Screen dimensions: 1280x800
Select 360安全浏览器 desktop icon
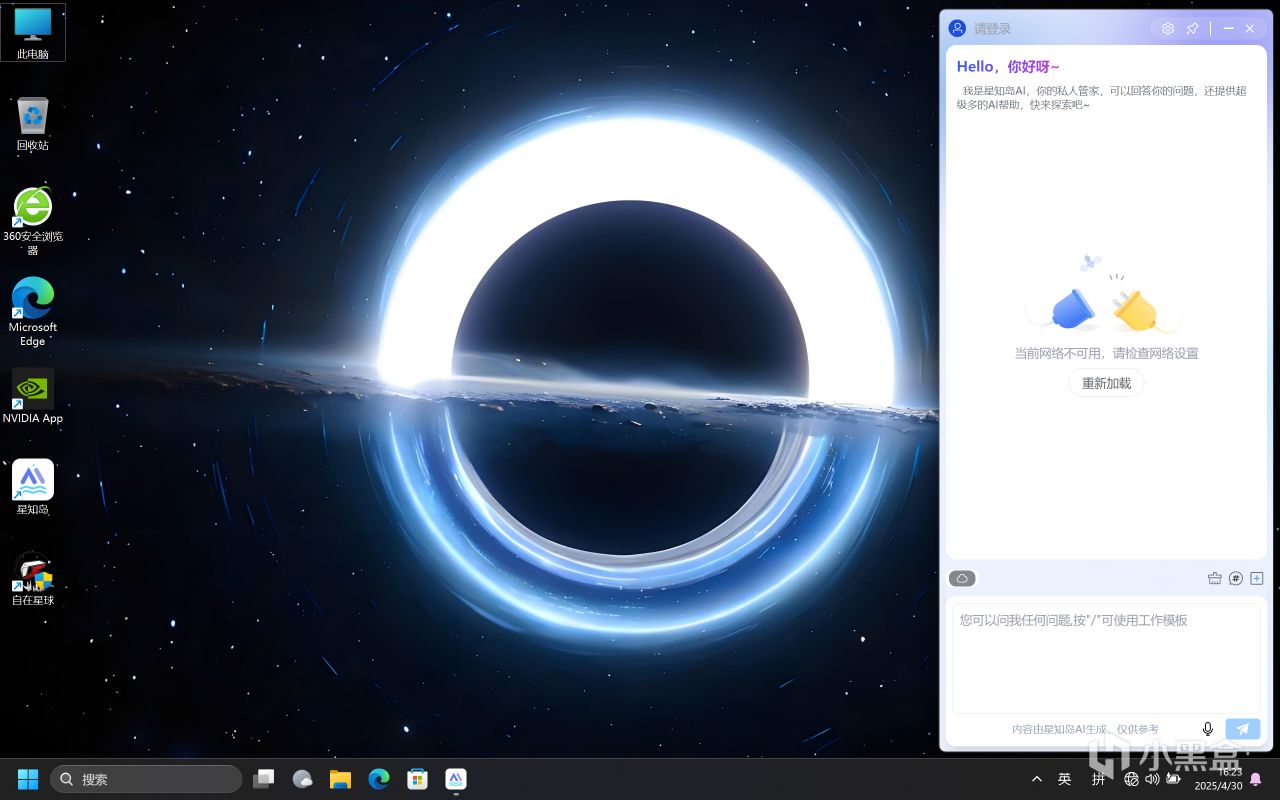(33, 208)
